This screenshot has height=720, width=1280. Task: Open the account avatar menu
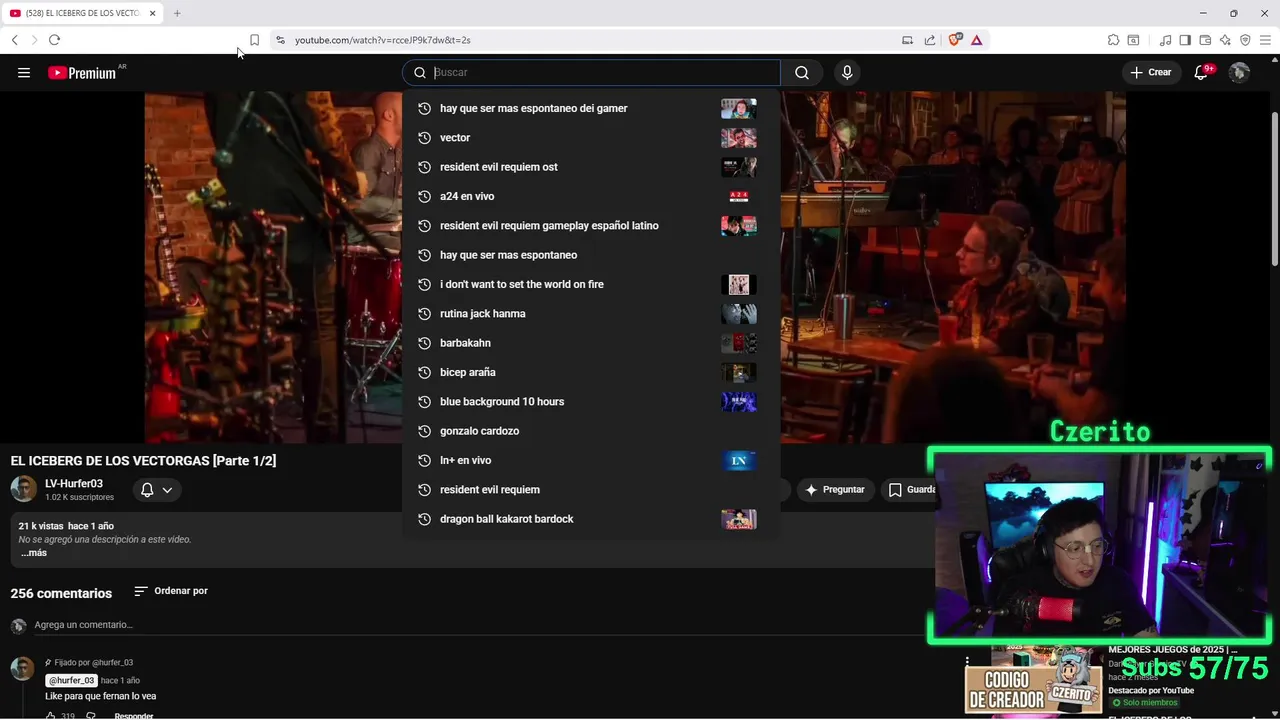(1239, 72)
